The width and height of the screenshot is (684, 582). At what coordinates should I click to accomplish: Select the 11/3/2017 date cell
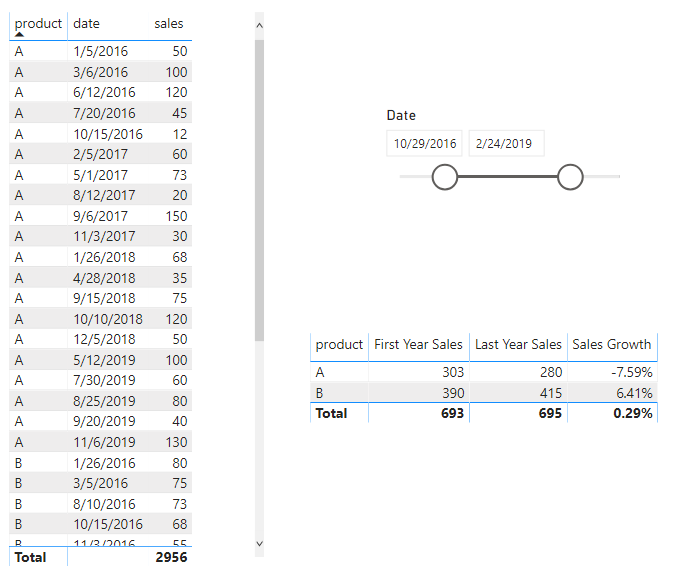pos(104,236)
